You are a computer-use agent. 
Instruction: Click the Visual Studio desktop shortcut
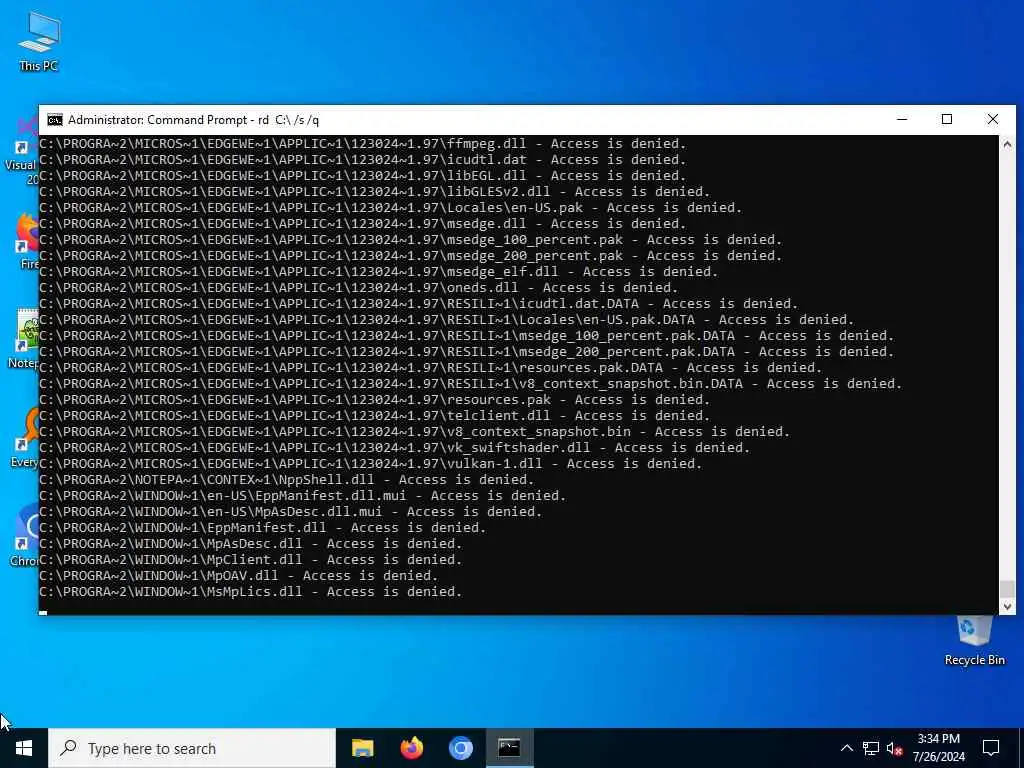(x=21, y=150)
